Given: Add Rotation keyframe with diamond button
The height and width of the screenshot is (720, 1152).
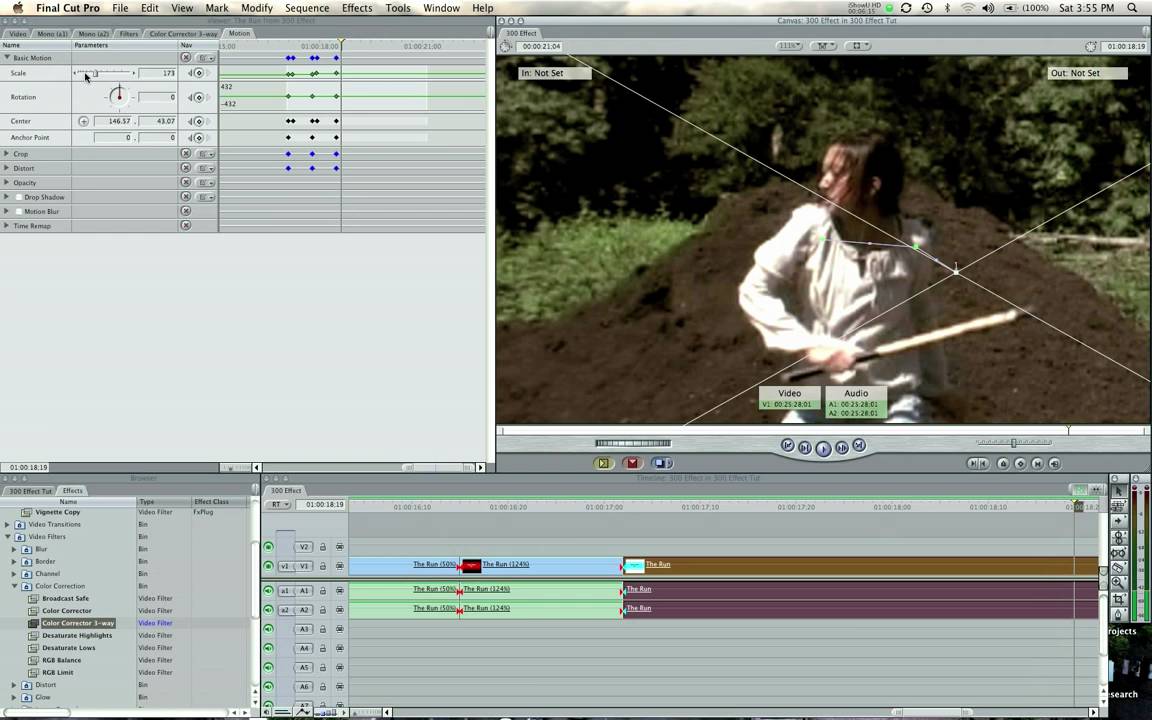Looking at the screenshot, I should [x=198, y=97].
